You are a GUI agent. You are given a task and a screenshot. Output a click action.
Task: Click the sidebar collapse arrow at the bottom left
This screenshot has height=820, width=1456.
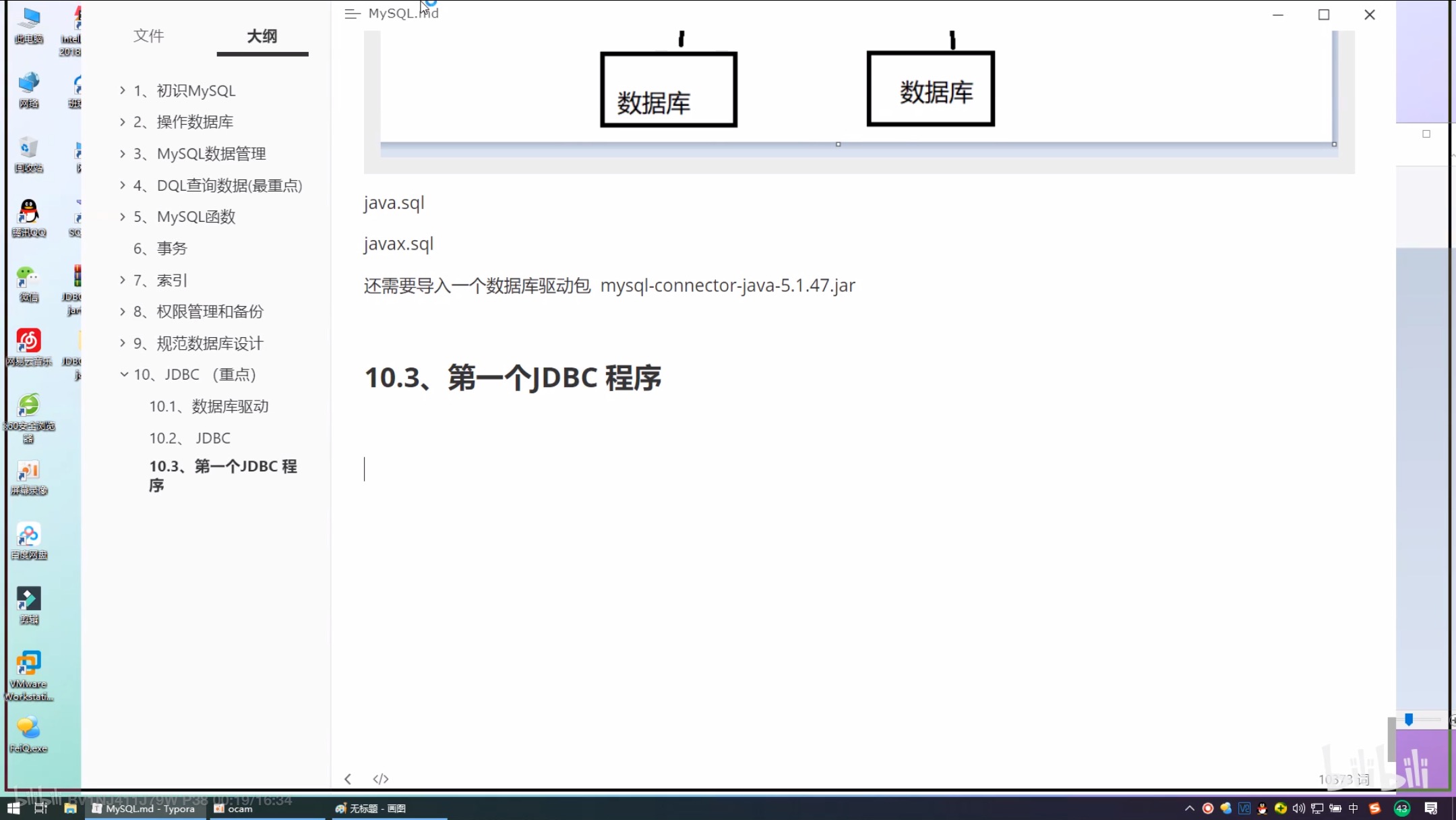coord(348,779)
